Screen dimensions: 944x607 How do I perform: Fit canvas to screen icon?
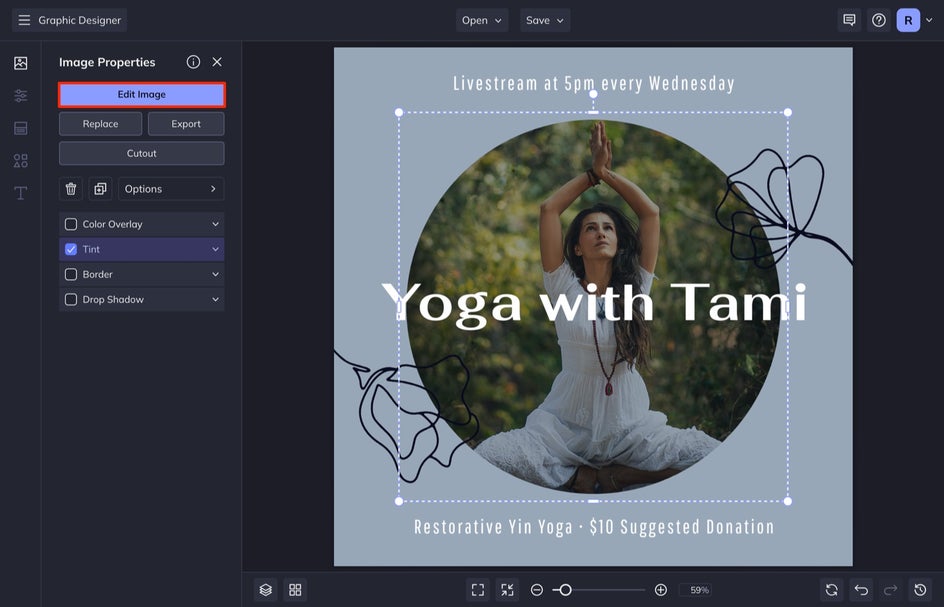point(478,590)
